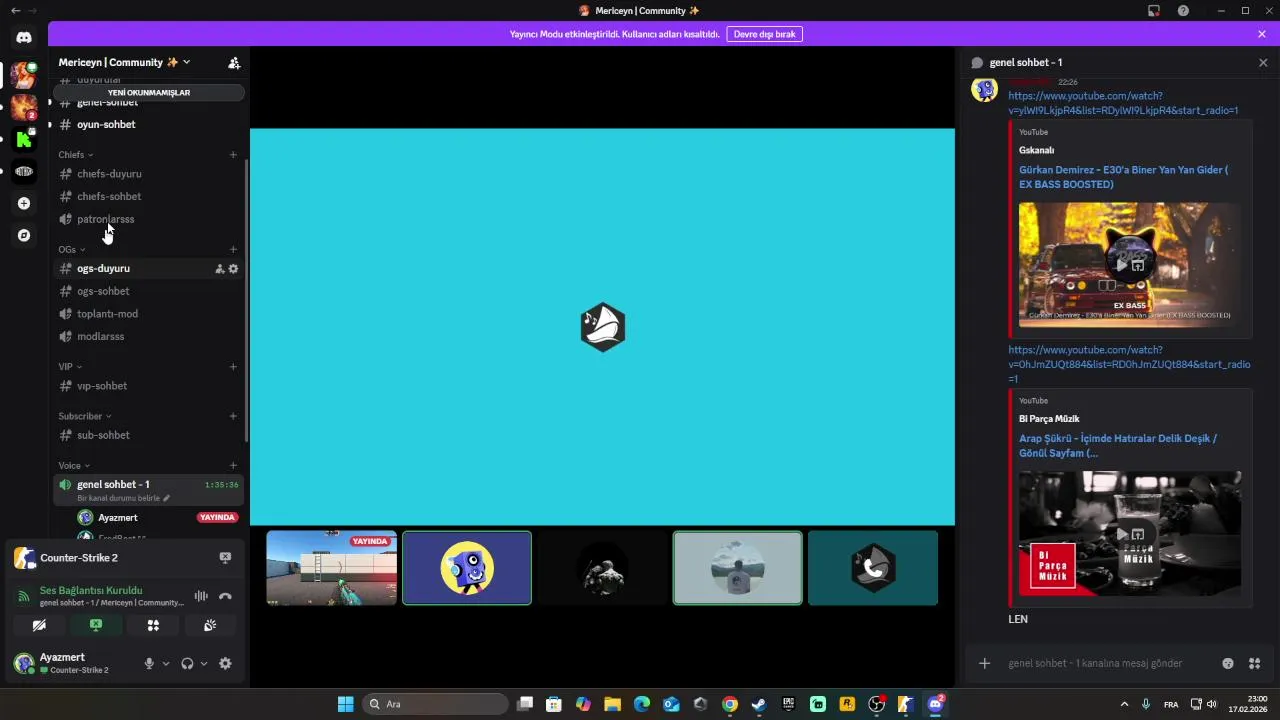Collapse the Chiefs category
Screen dimensions: 1280x720
[75, 155]
